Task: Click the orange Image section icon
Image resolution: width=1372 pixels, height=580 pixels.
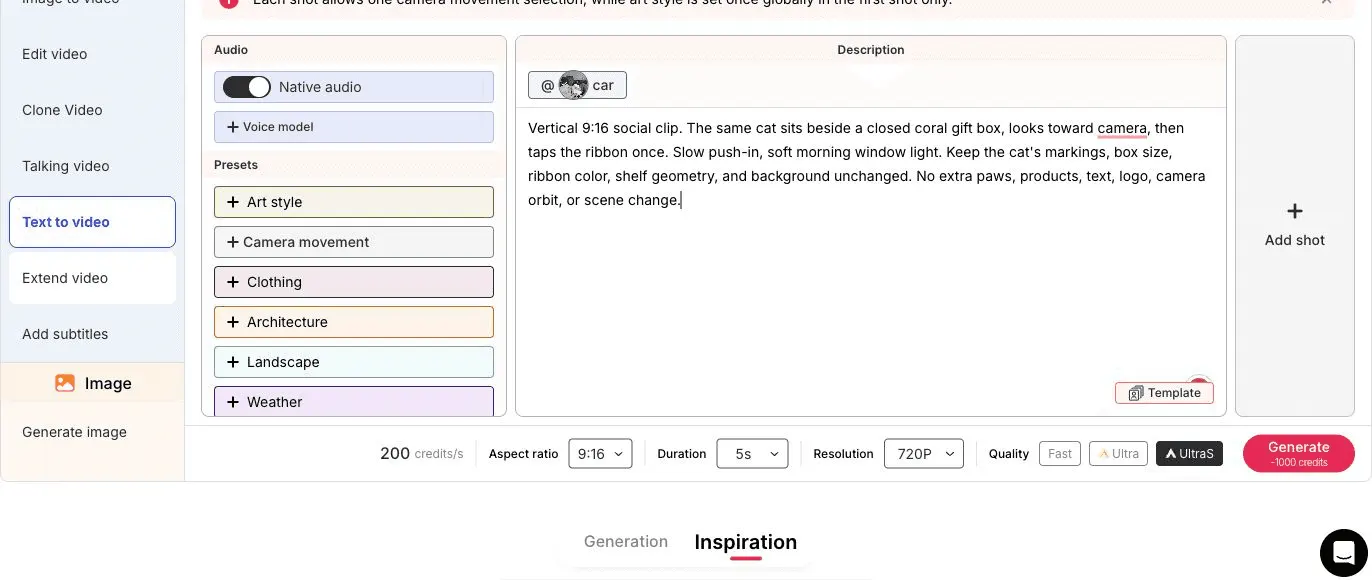Action: 65,383
